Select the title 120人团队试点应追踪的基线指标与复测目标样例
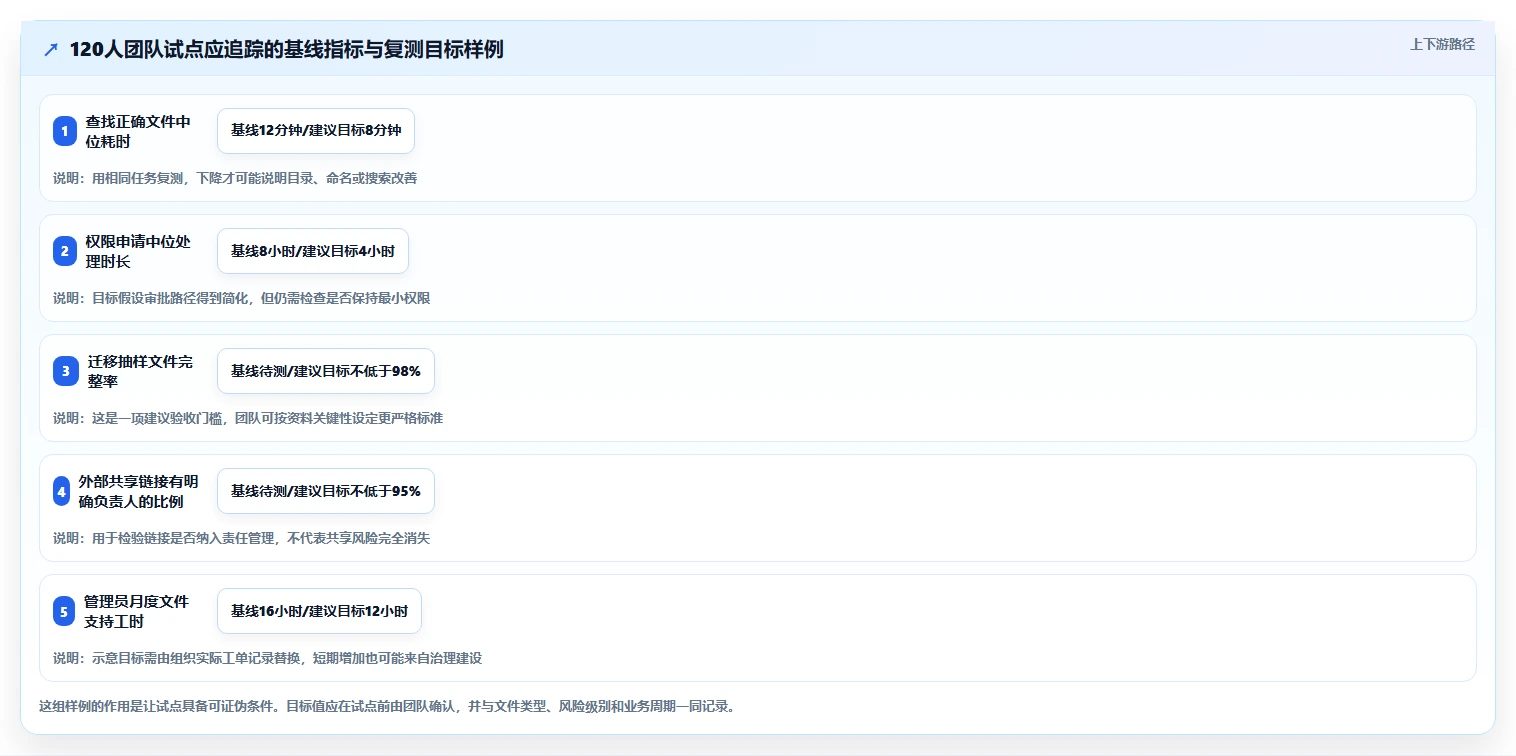Screen dimensions: 1516x756 click(286, 50)
